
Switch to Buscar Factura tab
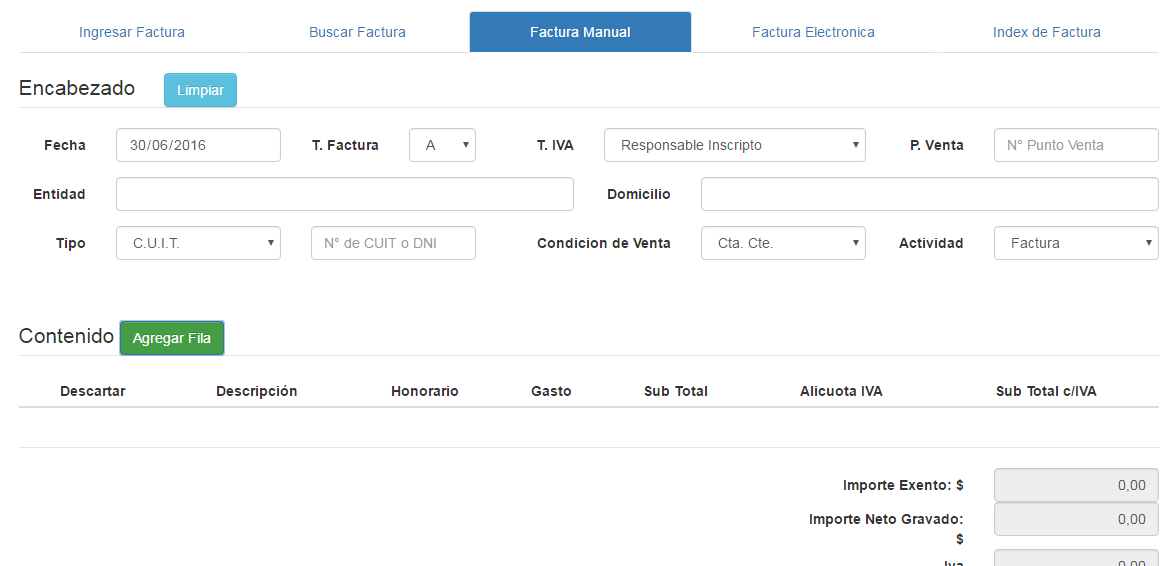(x=357, y=32)
